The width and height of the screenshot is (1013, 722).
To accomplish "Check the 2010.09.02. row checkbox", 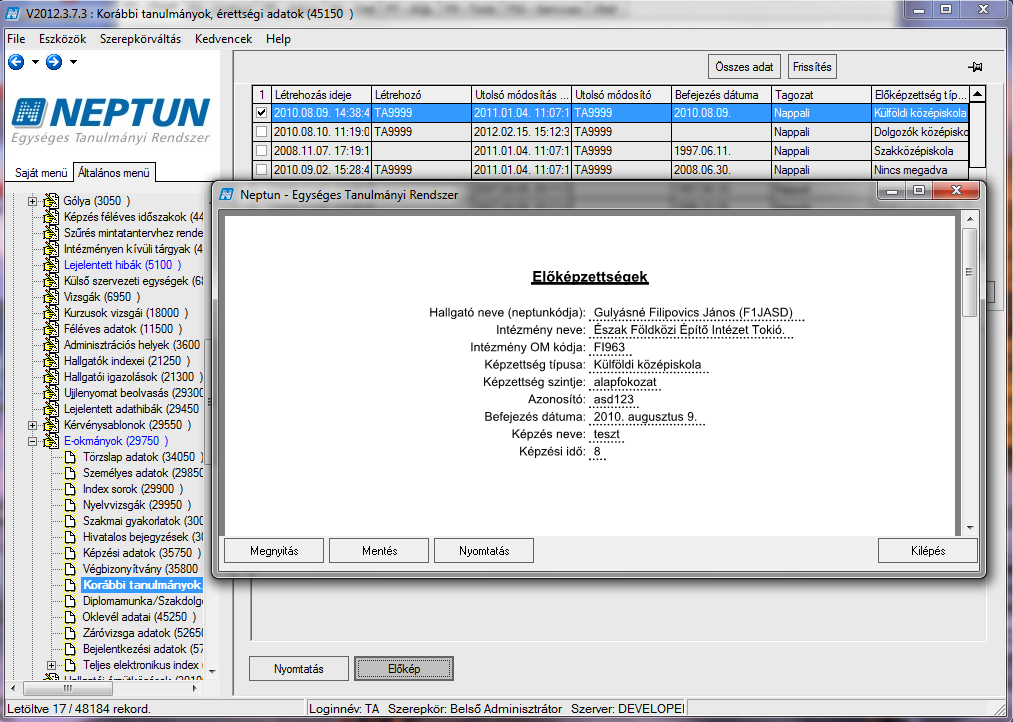I will [261, 170].
